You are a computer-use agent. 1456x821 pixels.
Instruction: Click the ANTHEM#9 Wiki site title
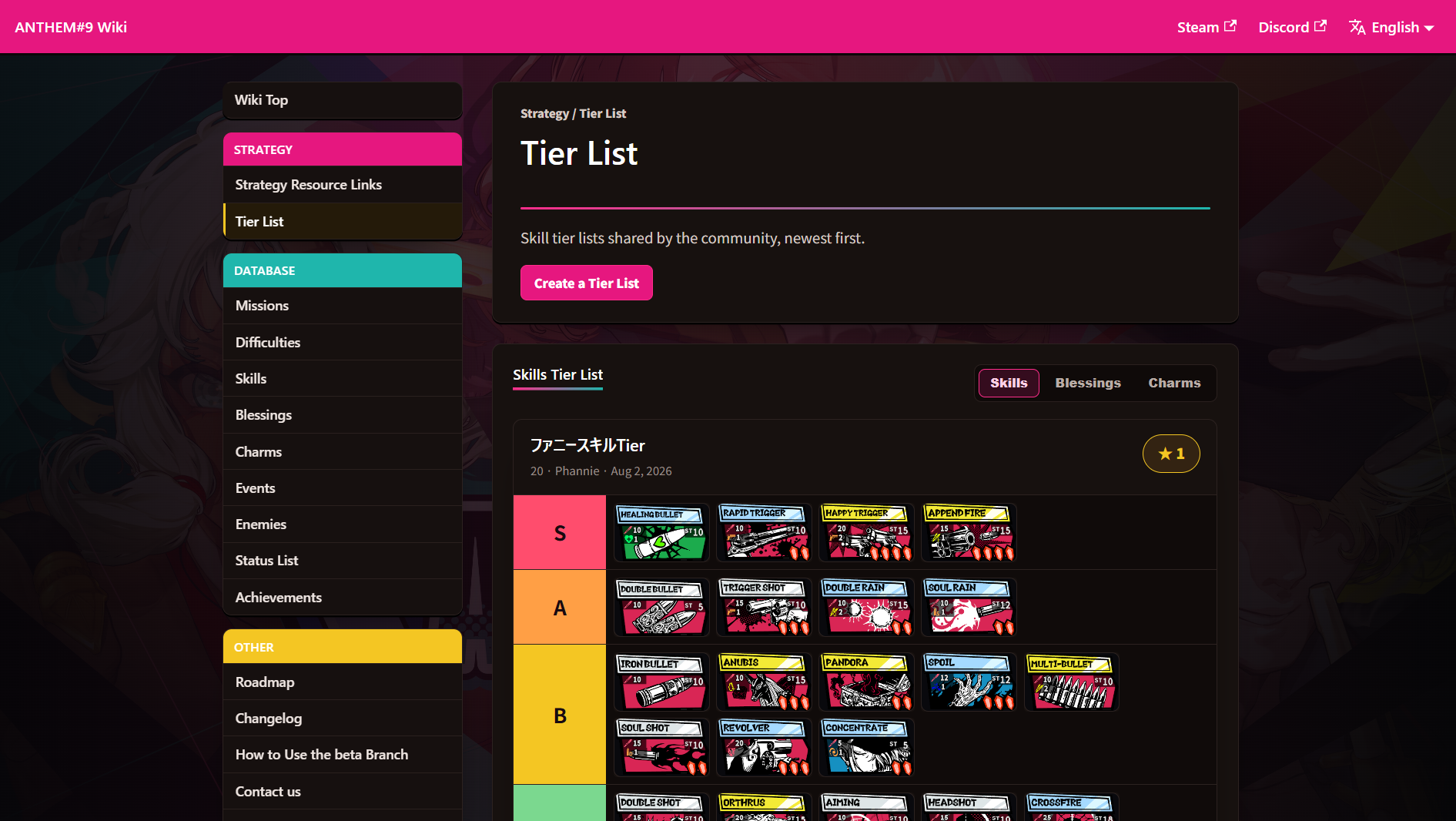click(x=71, y=27)
